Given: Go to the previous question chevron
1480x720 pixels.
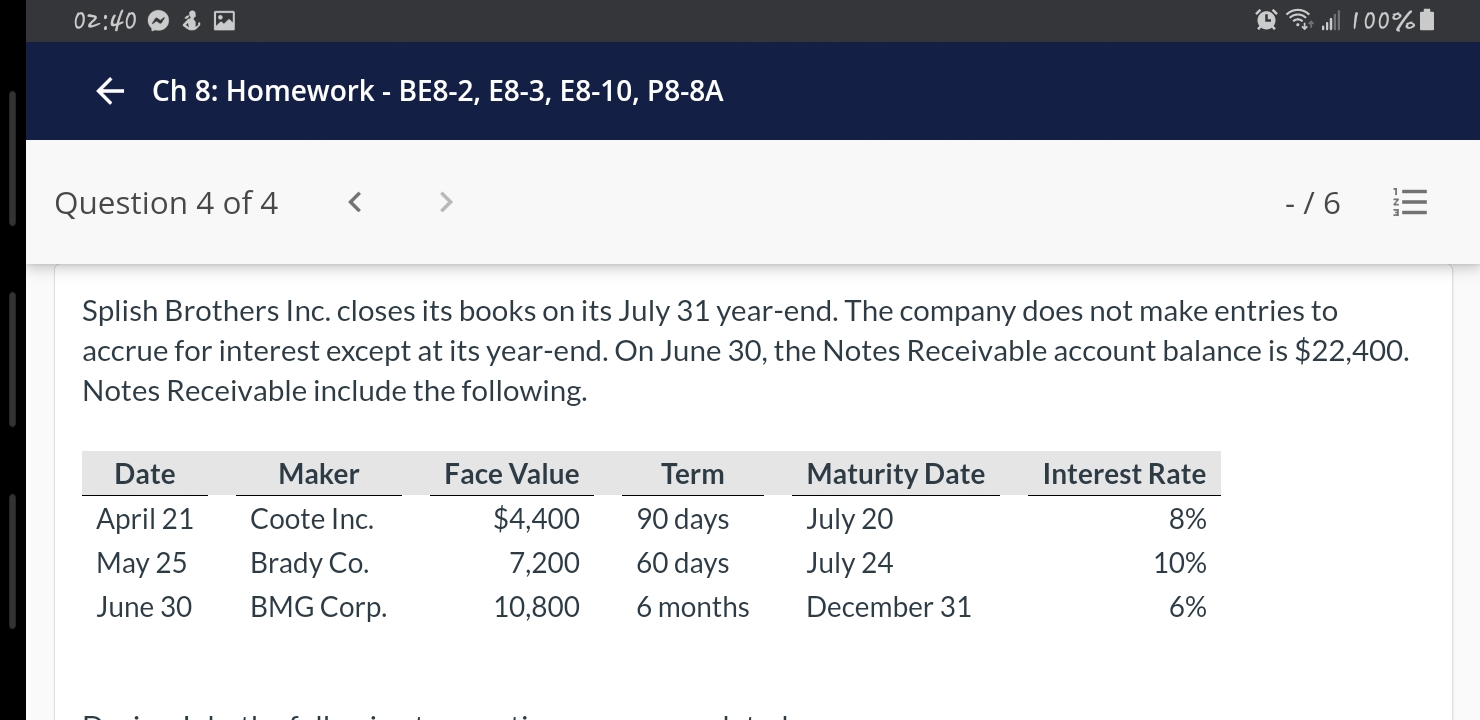Looking at the screenshot, I should click(353, 202).
